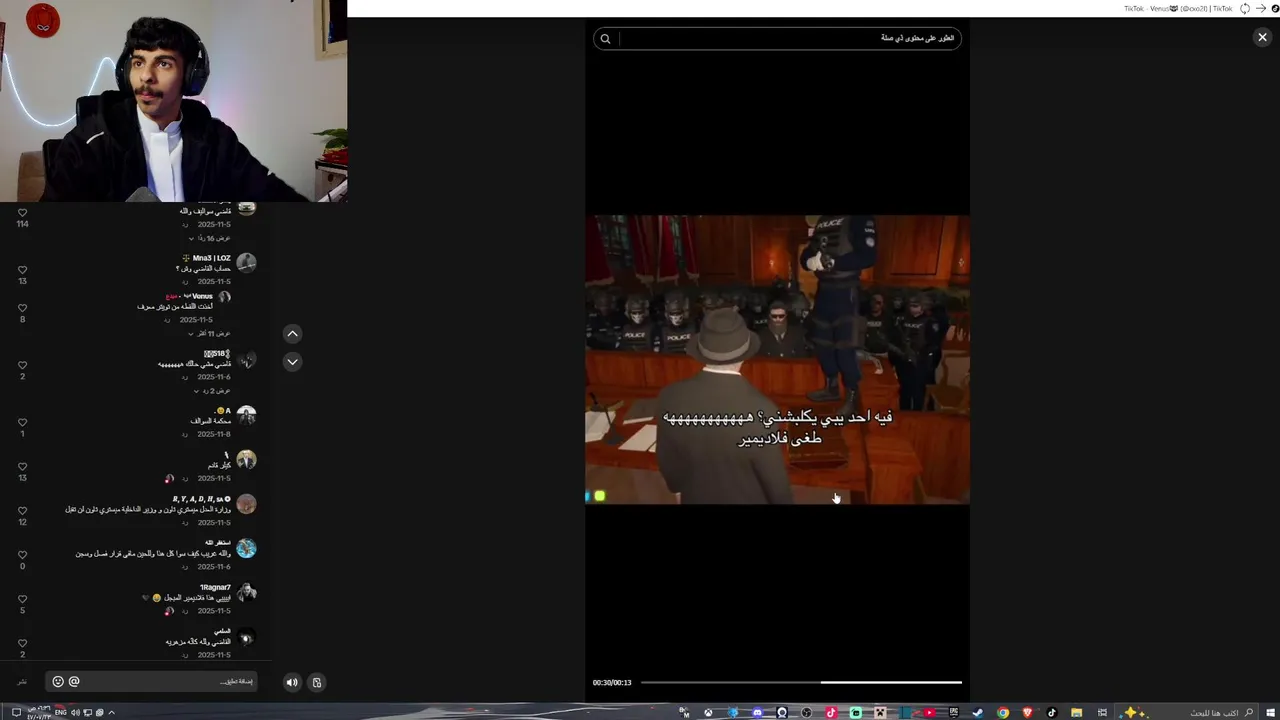Image resolution: width=1280 pixels, height=720 pixels.
Task: Expand عرض 16 replies under top comment
Action: (209, 238)
